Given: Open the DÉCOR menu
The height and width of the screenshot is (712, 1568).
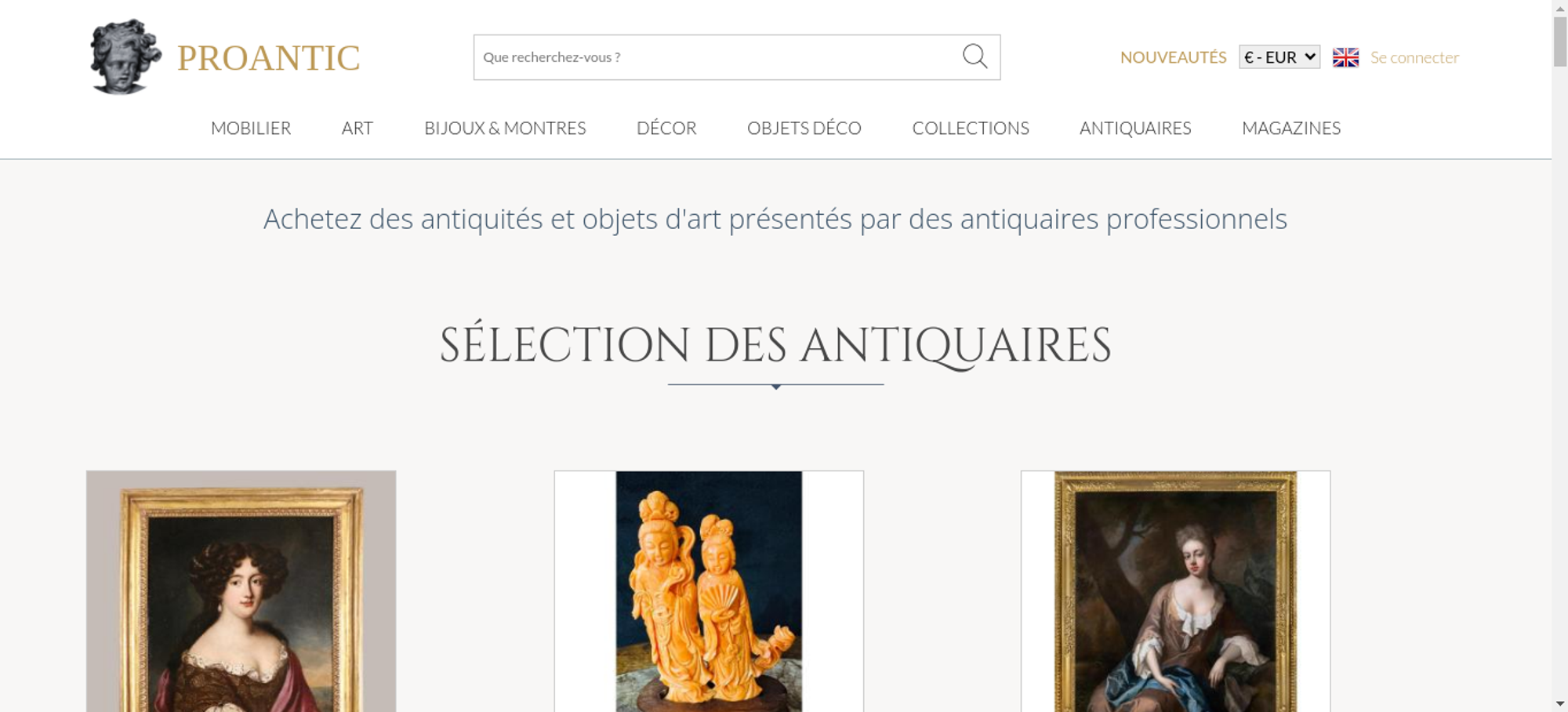Looking at the screenshot, I should pyautogui.click(x=666, y=128).
